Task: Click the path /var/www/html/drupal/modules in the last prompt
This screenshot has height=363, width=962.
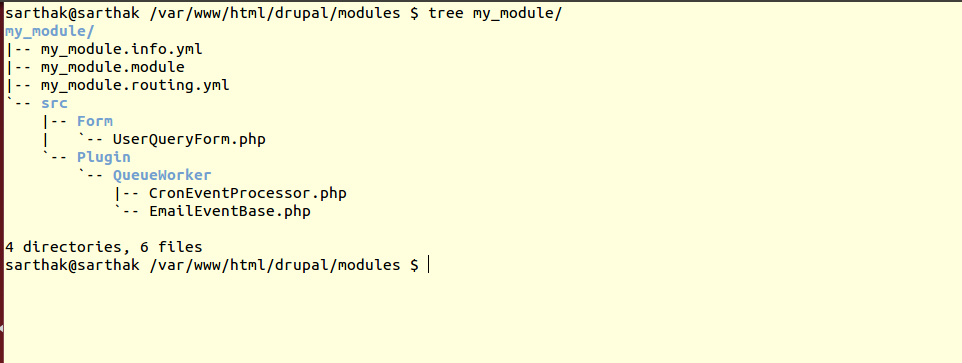Action: click(x=274, y=266)
